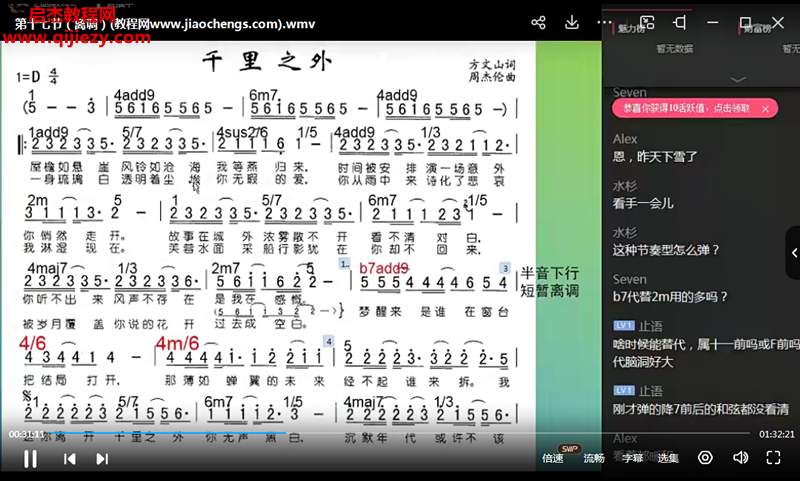Viewport: 800px width, 481px height.
Task: Change the 流畅 video quality setting
Action: 594,458
